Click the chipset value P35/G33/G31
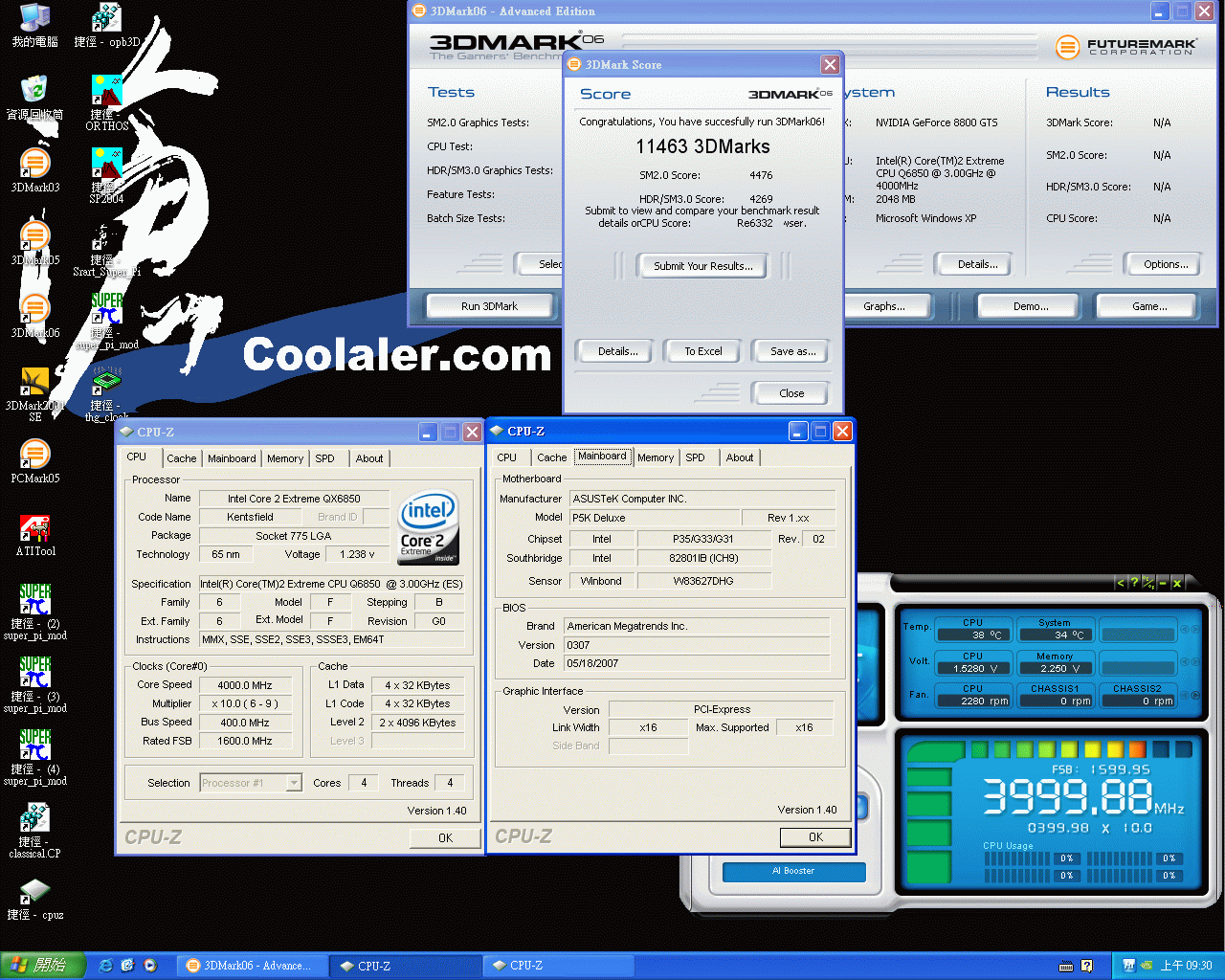 [x=703, y=539]
